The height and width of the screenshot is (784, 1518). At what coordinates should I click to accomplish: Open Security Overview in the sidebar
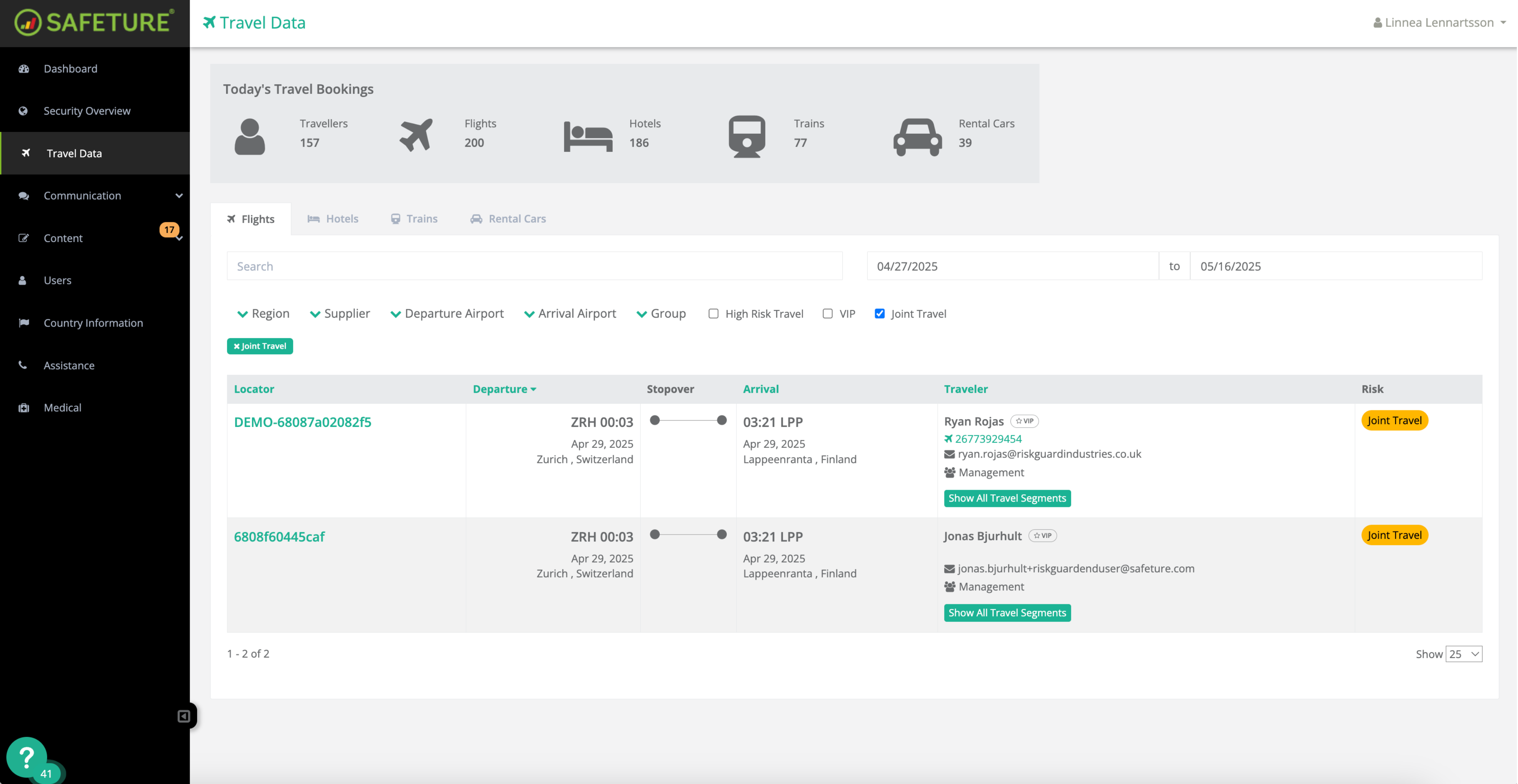coord(87,111)
